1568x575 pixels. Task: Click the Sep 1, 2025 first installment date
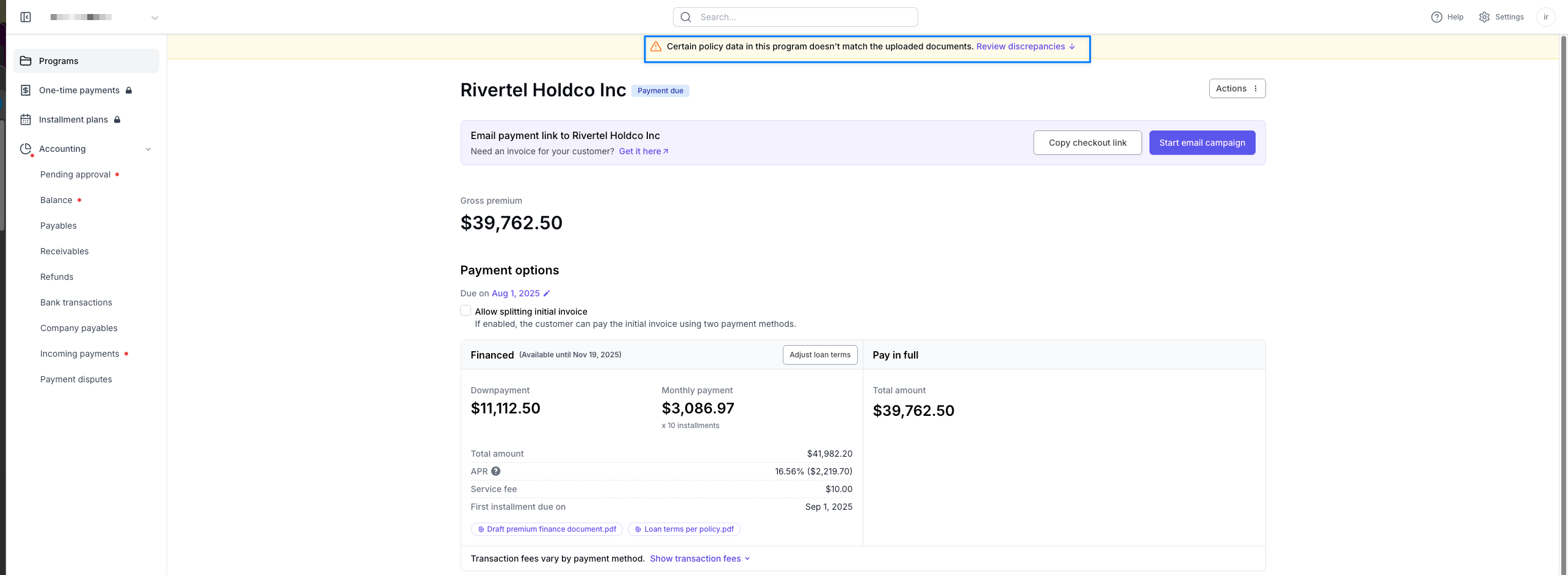tap(829, 507)
